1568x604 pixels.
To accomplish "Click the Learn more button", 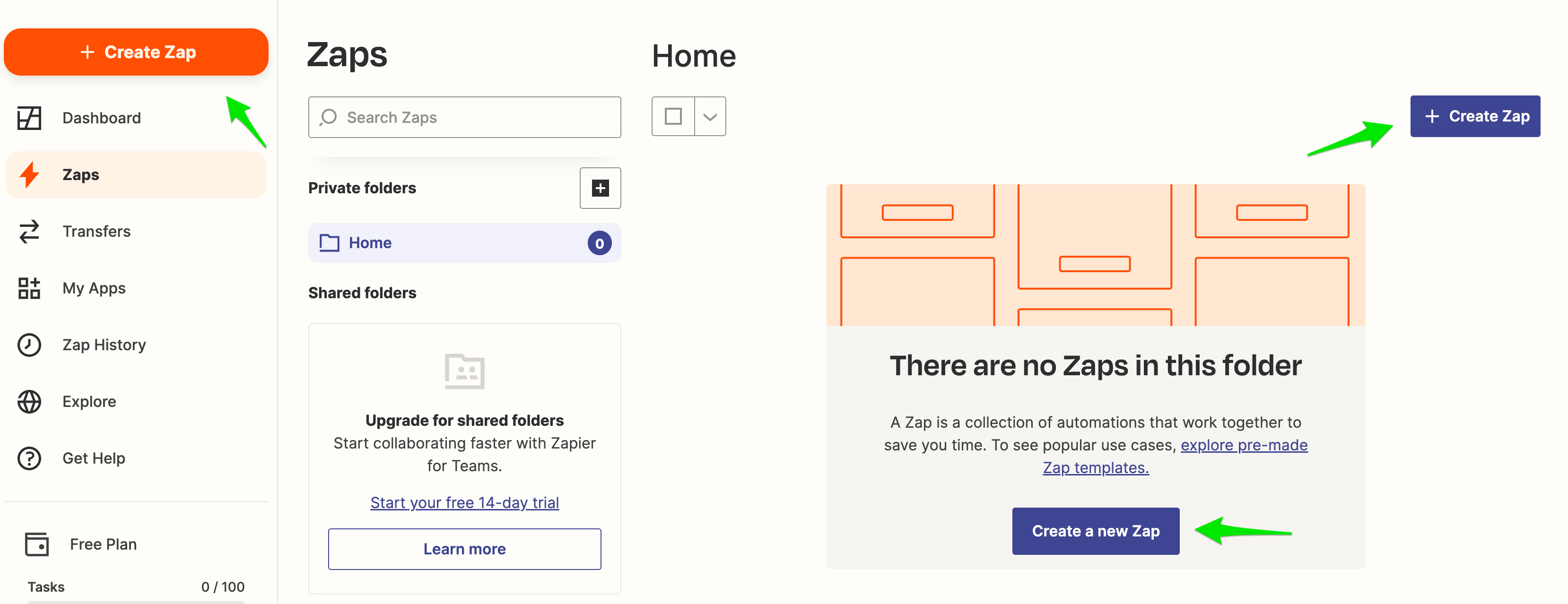I will tap(464, 549).
